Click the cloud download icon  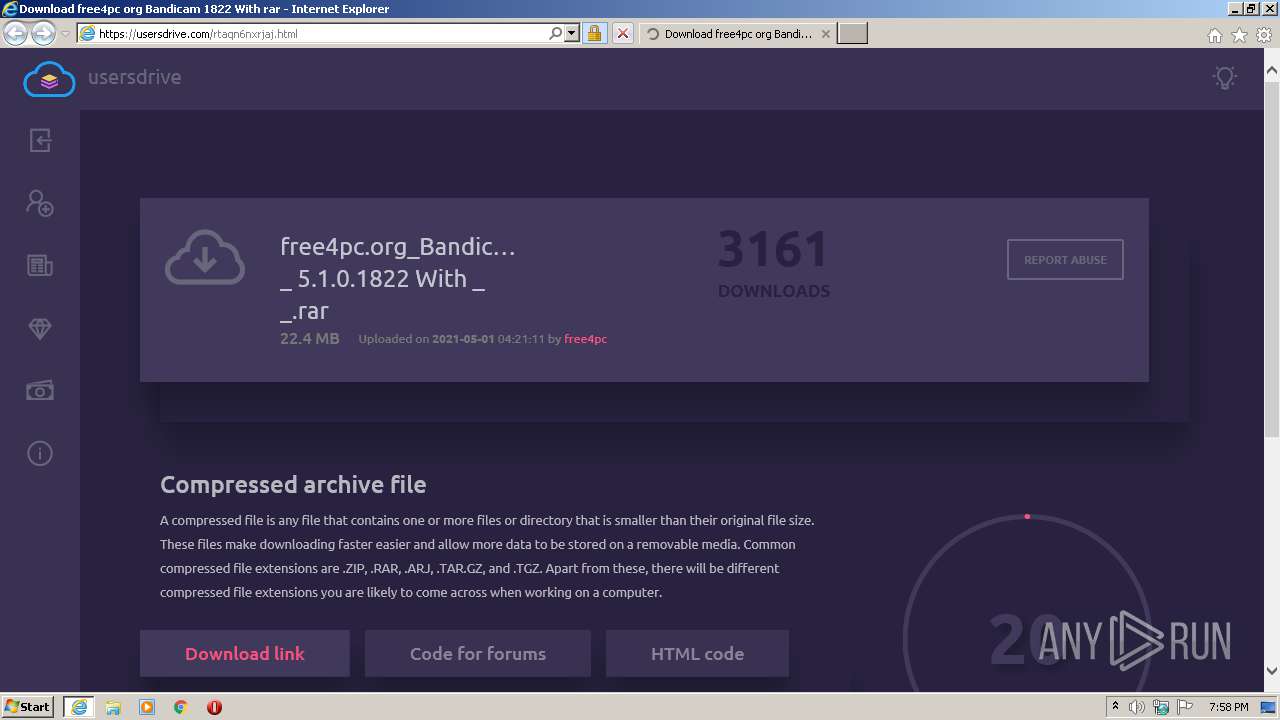pyautogui.click(x=205, y=258)
